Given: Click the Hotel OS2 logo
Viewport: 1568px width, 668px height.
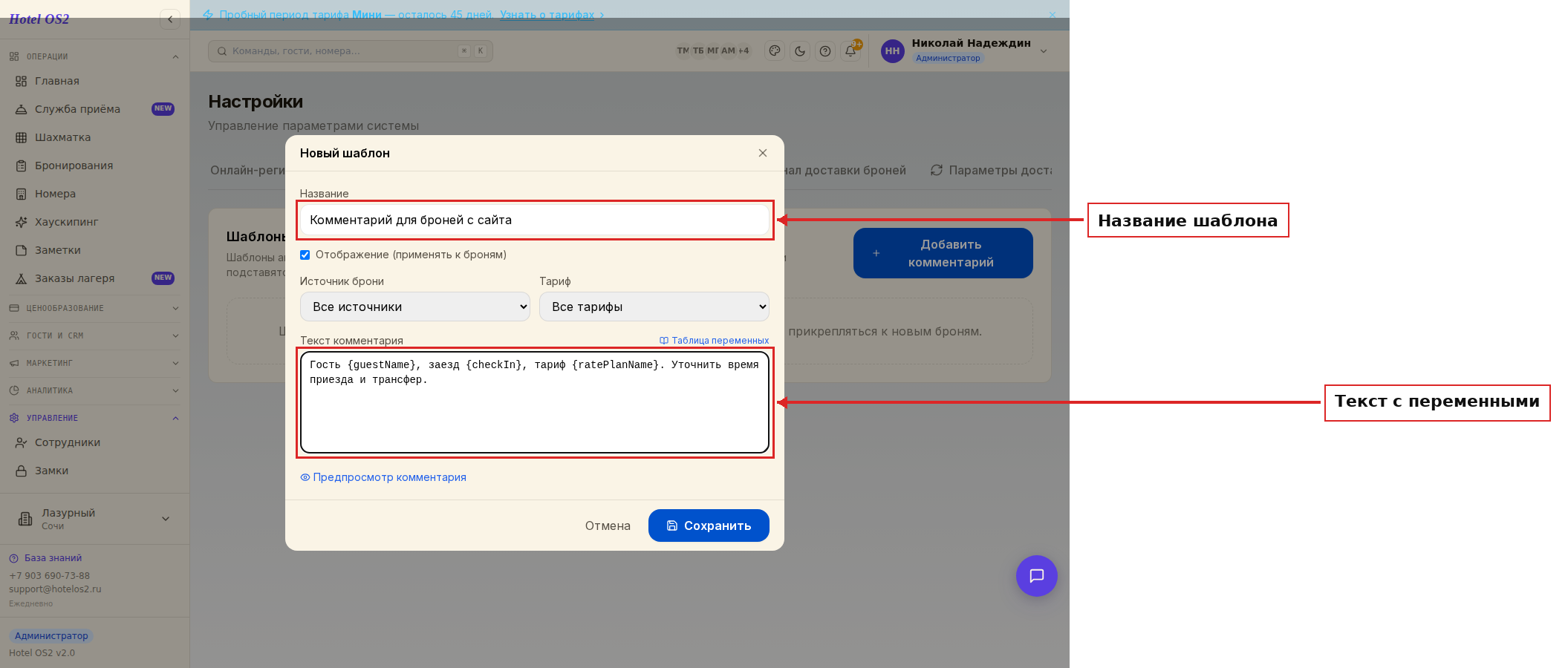Looking at the screenshot, I should (39, 19).
